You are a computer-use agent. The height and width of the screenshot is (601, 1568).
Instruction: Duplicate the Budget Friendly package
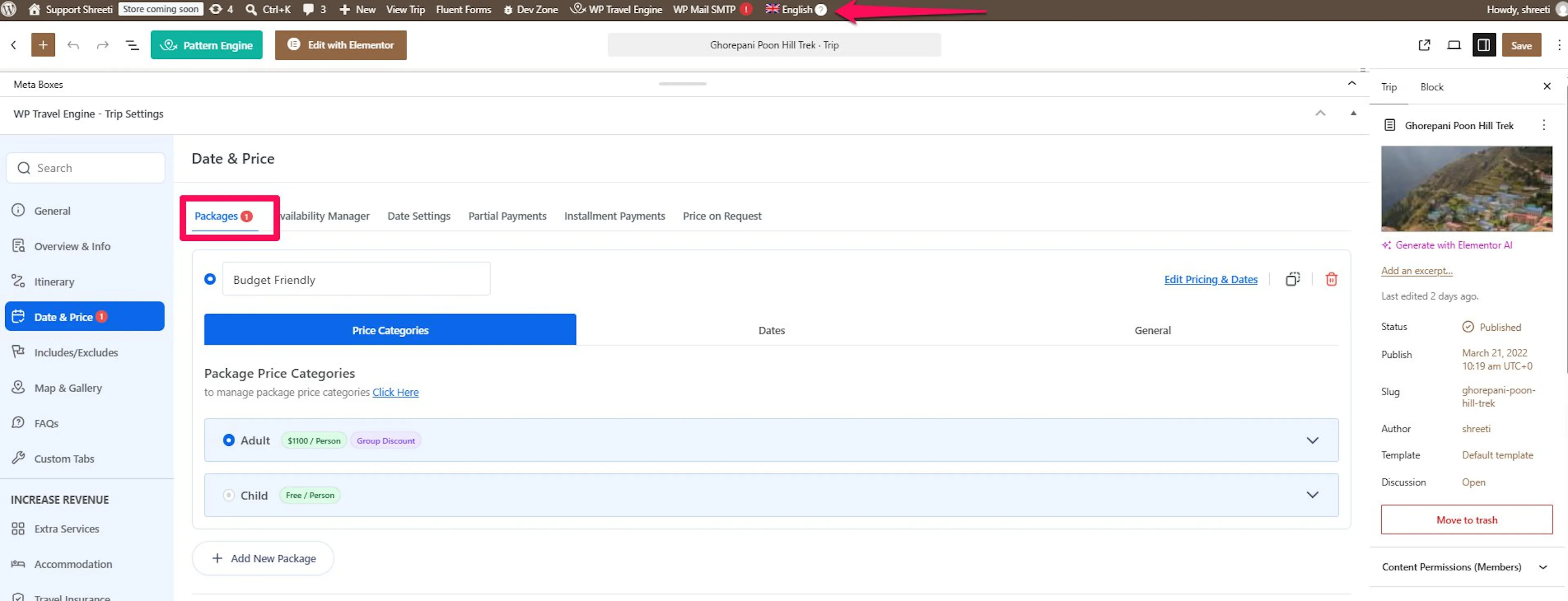point(1293,279)
